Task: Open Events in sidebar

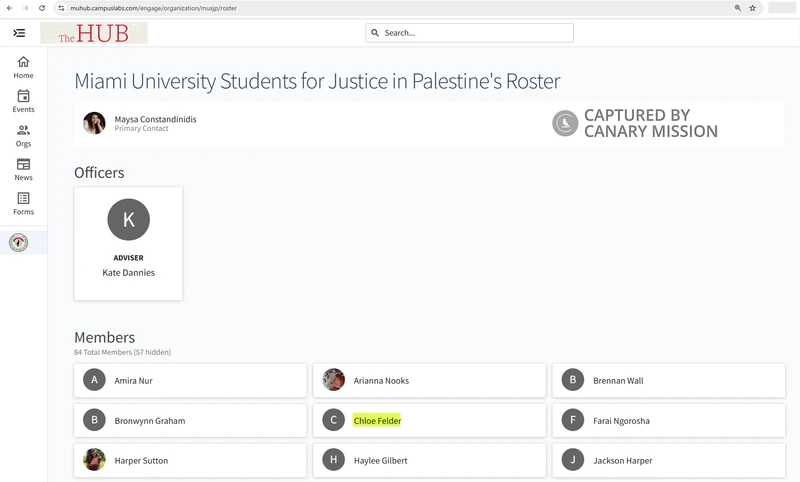Action: (23, 102)
